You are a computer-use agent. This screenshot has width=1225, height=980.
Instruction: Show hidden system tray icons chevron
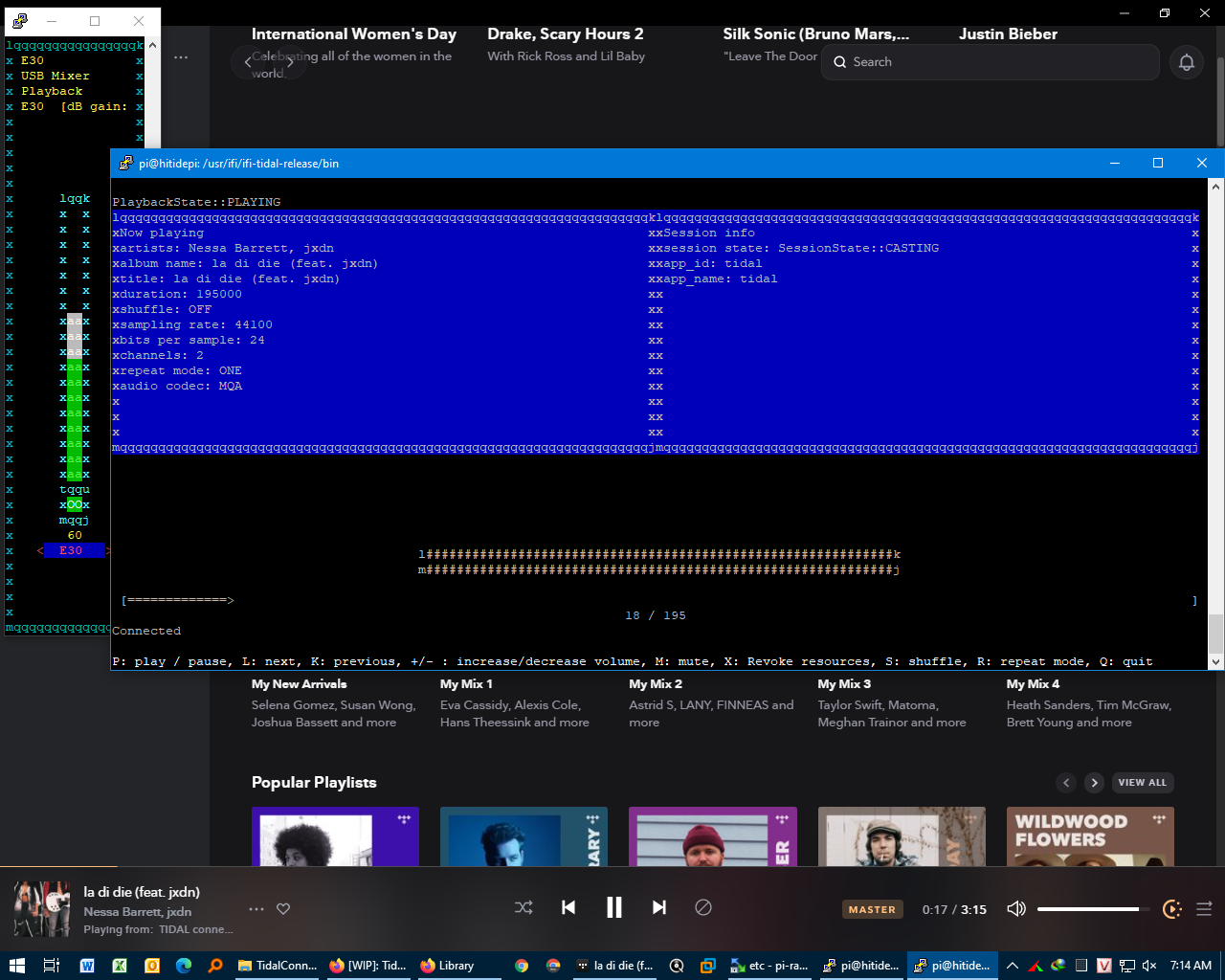pos(1012,966)
